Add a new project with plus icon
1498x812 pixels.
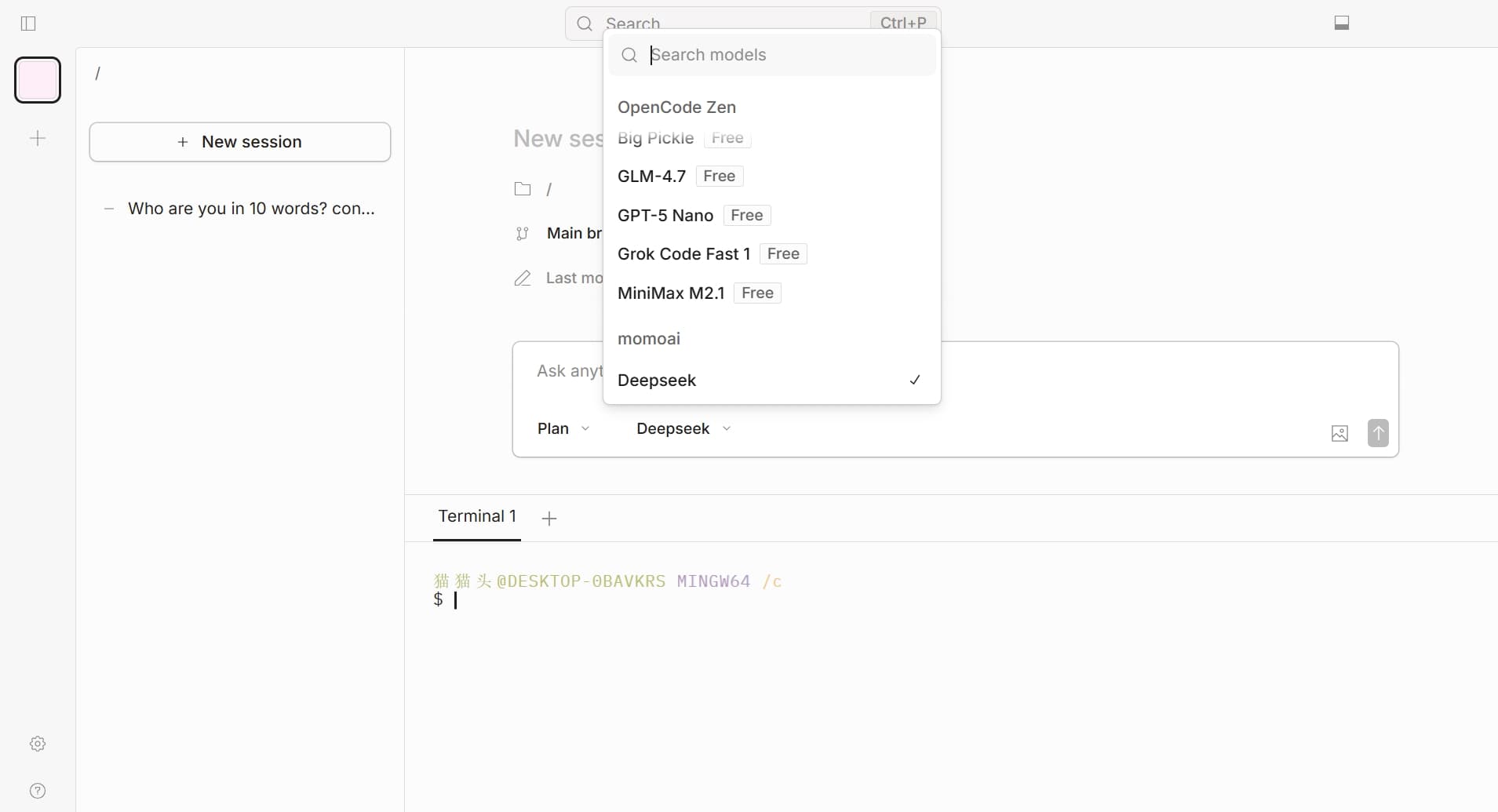coord(38,139)
